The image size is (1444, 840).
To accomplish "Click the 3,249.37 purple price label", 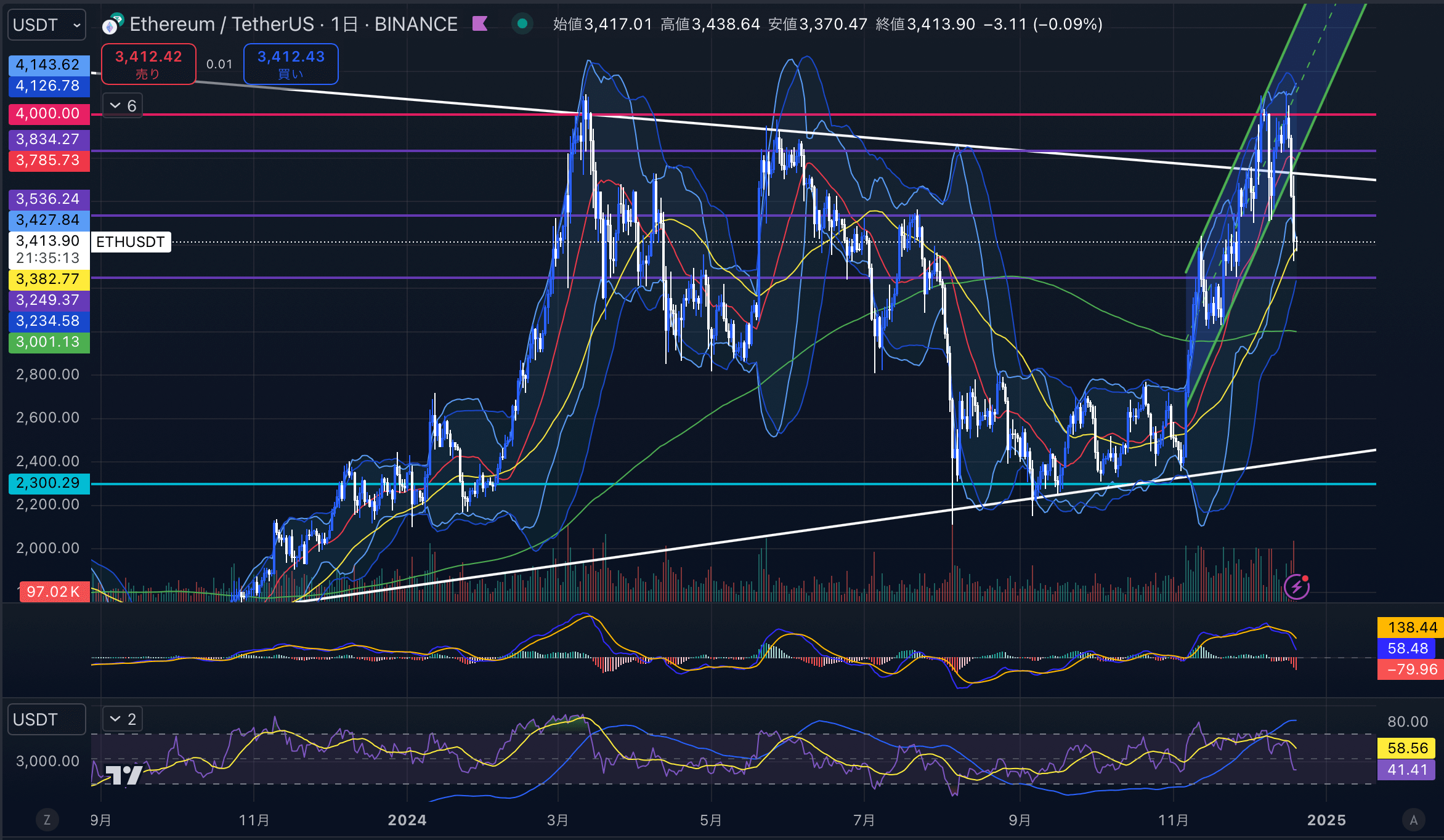I will click(x=49, y=300).
